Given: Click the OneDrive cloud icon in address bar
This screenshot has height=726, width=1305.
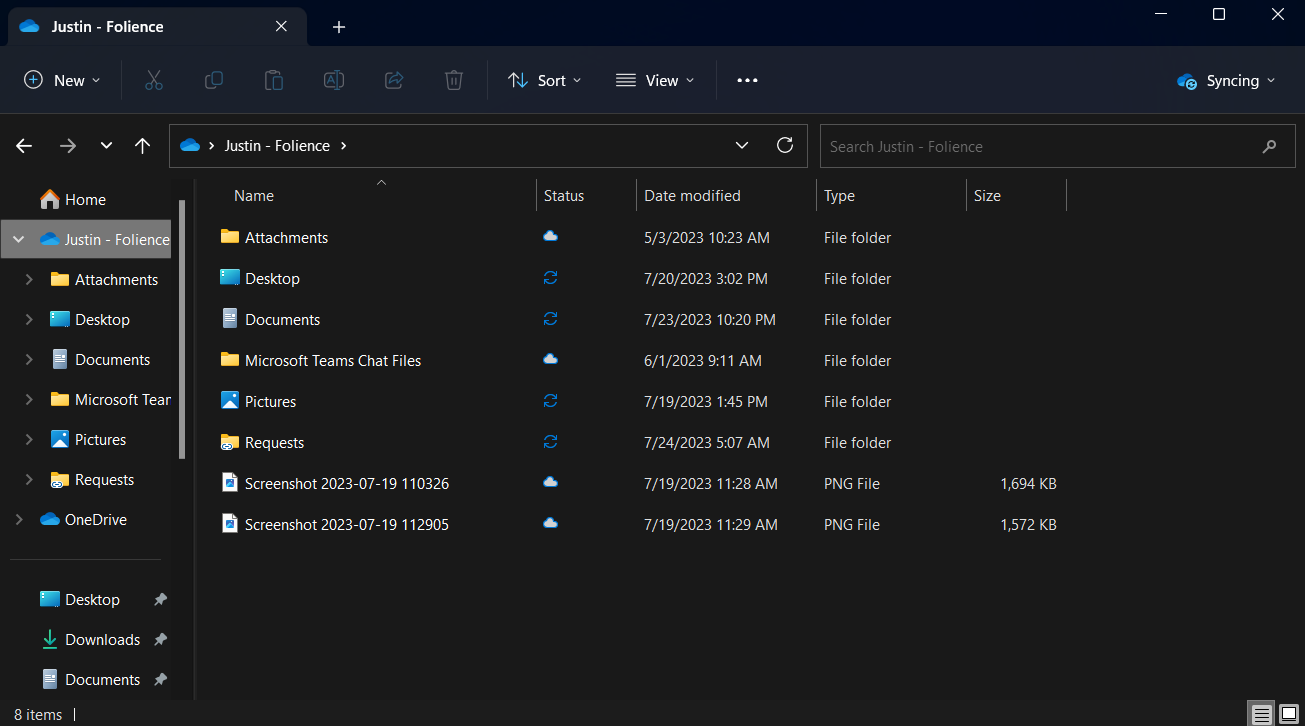Looking at the screenshot, I should 190,145.
